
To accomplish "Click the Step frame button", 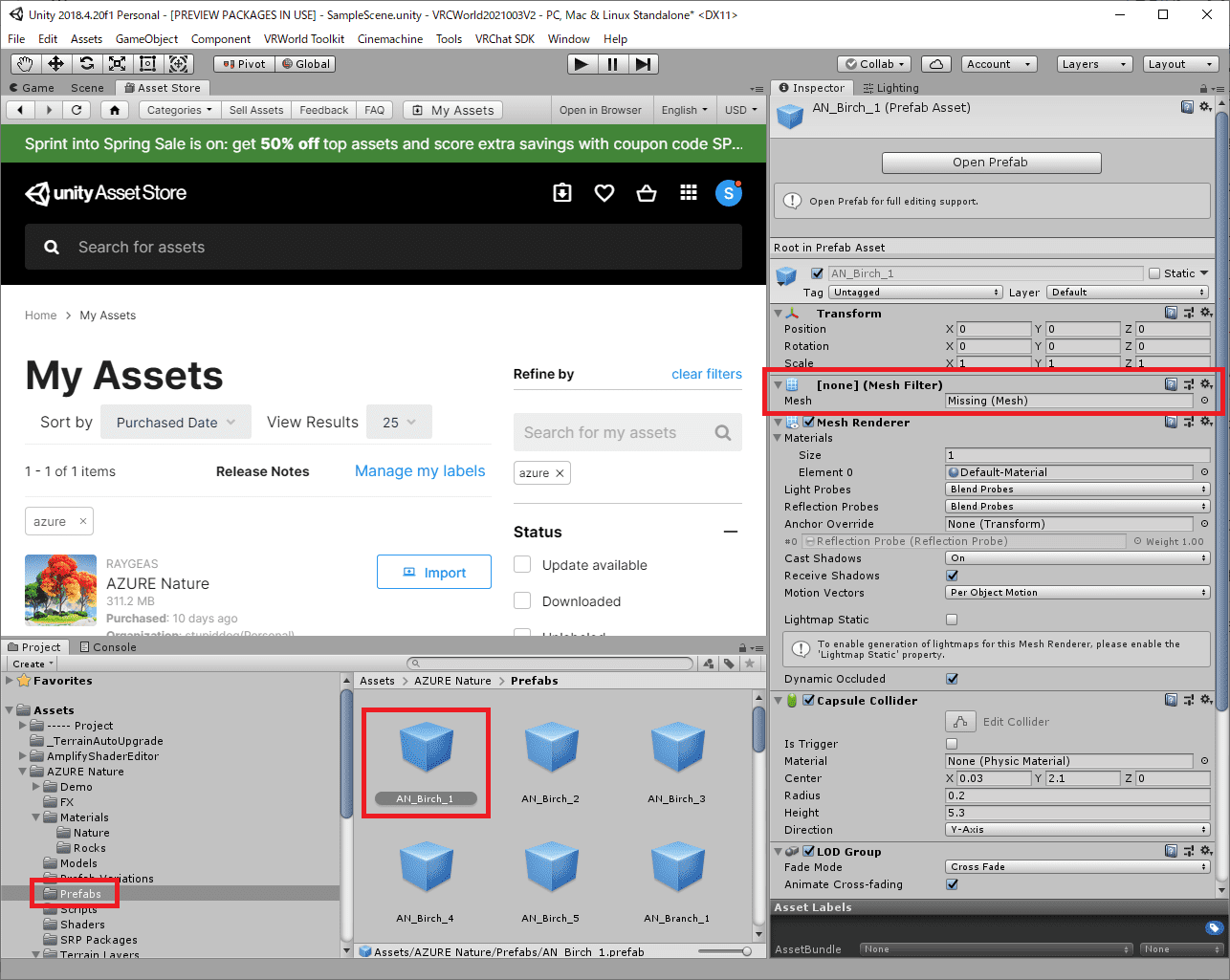I will click(x=644, y=64).
